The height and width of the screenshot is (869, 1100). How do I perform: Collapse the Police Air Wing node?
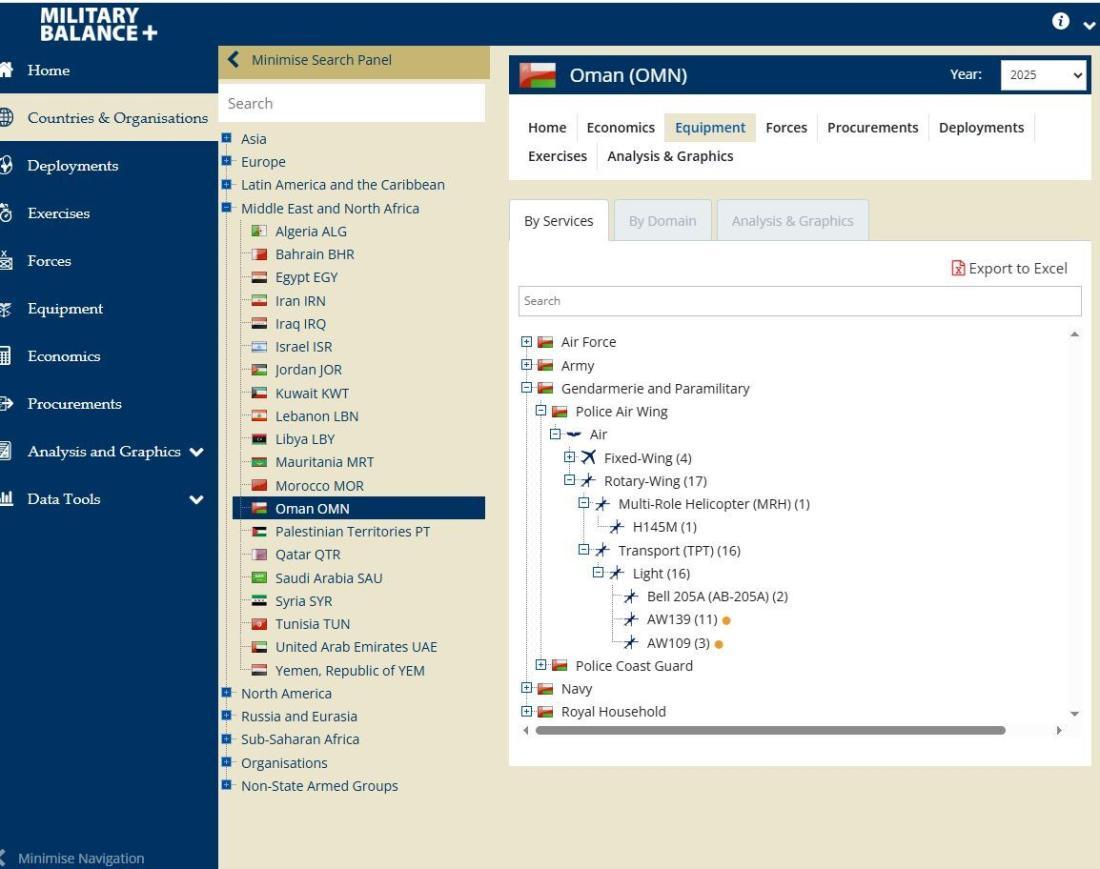[x=541, y=410]
